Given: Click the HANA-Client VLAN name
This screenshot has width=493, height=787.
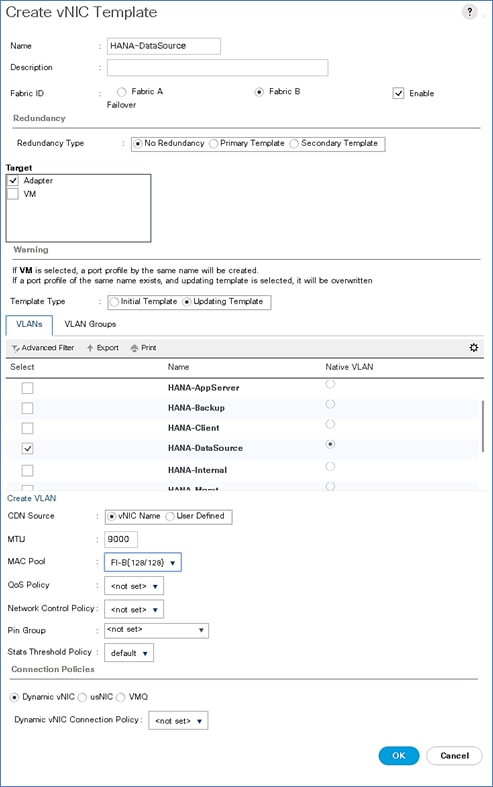Looking at the screenshot, I should (194, 428).
